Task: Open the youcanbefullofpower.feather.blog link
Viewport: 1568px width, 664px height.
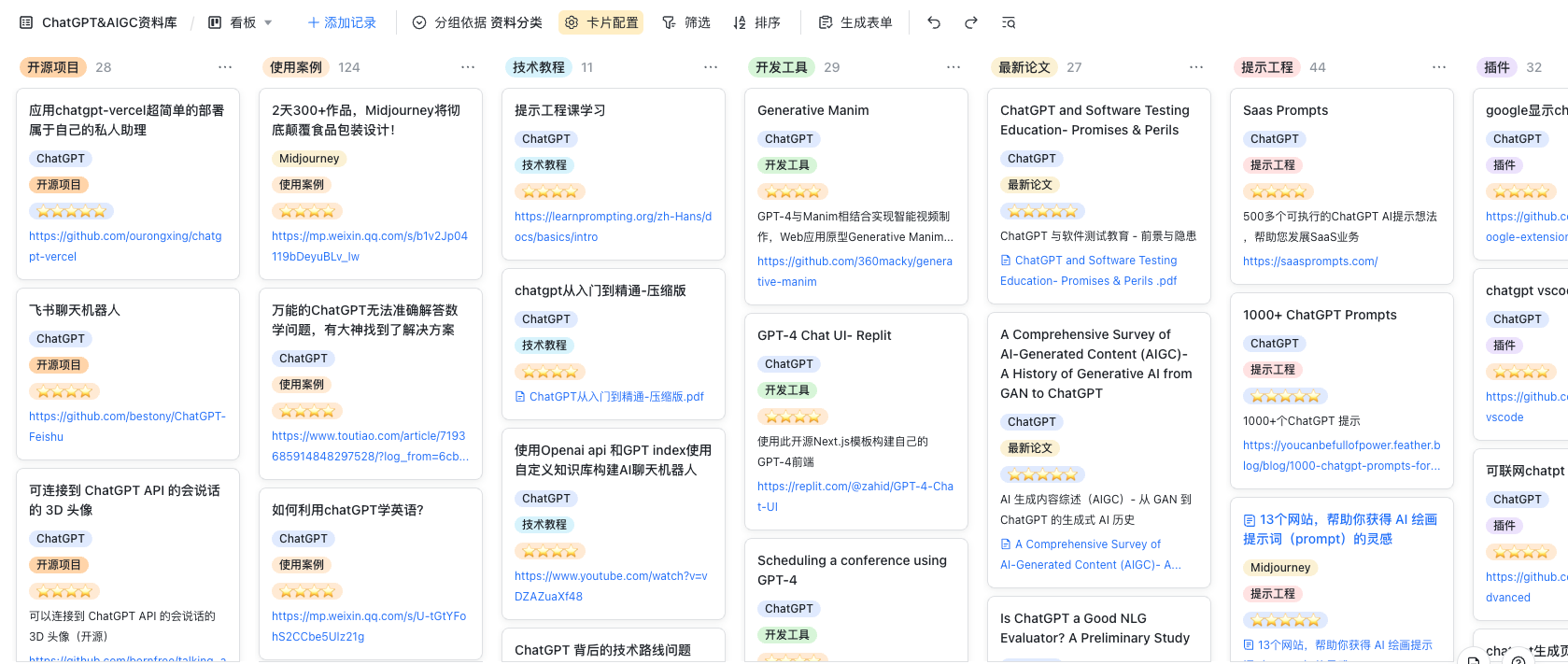Action: point(1341,456)
